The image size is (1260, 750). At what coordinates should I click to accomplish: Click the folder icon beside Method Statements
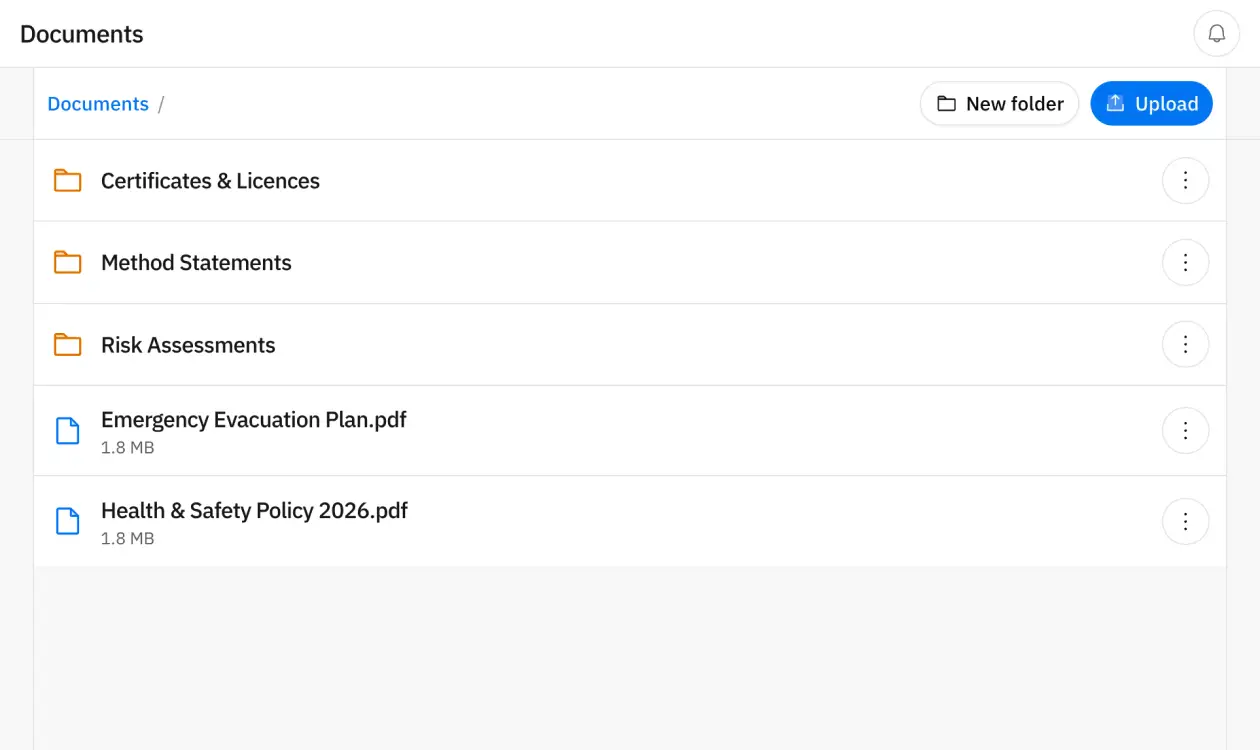67,262
